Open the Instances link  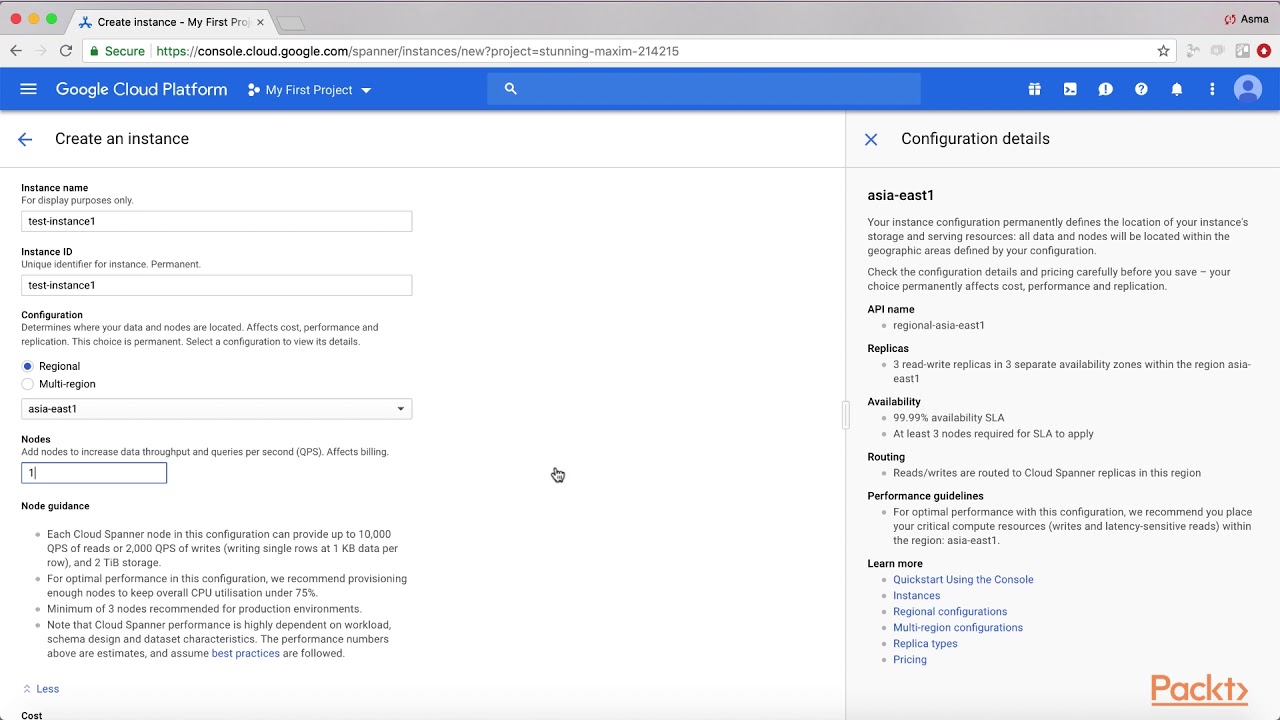[x=916, y=596]
